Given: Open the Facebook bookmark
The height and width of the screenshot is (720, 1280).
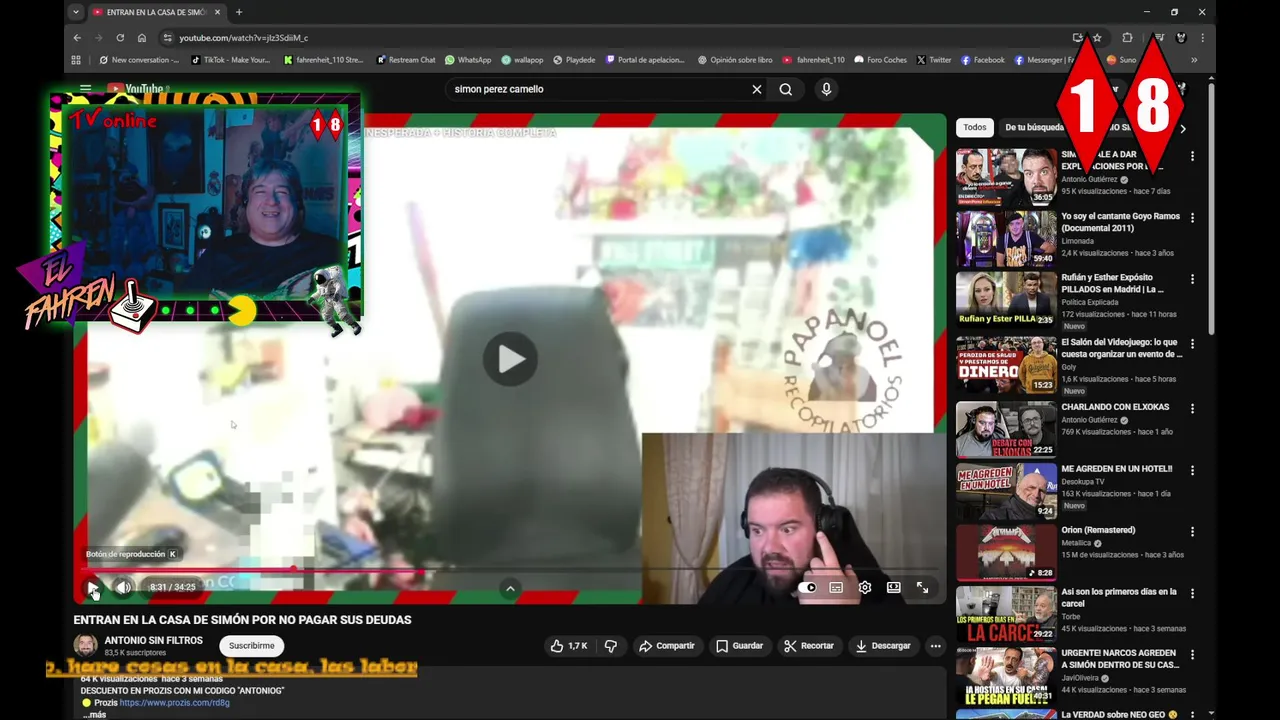Looking at the screenshot, I should (983, 60).
